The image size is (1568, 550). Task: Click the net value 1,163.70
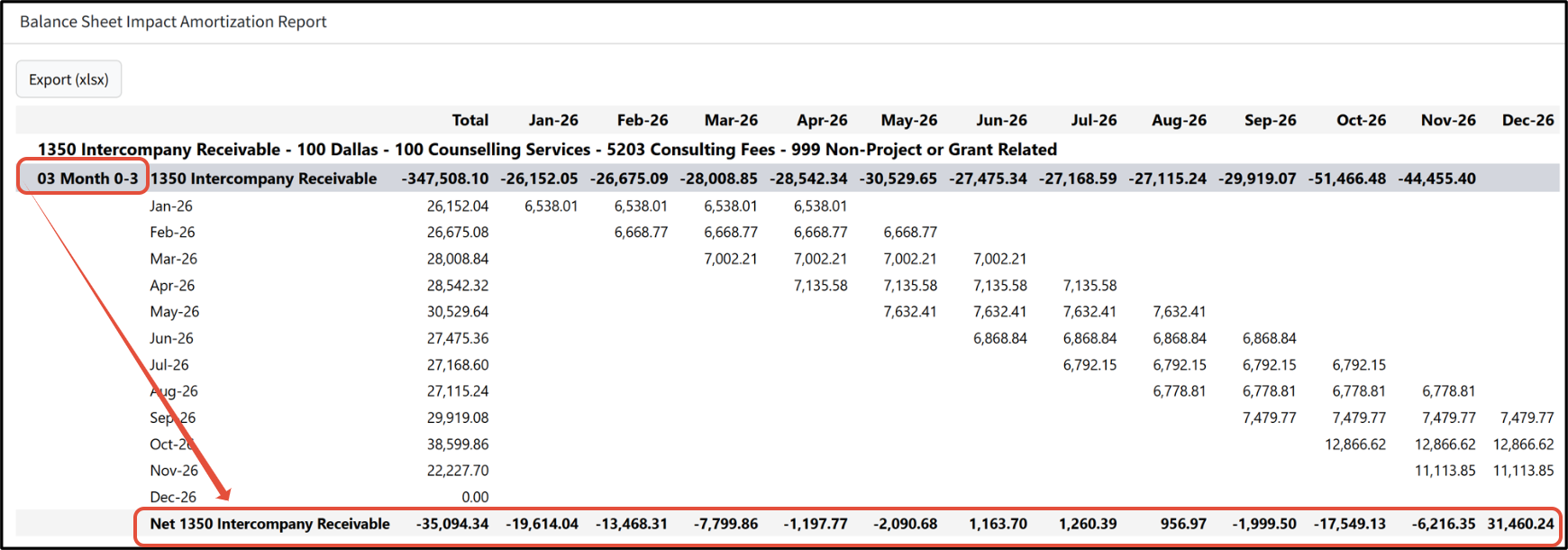tap(998, 524)
